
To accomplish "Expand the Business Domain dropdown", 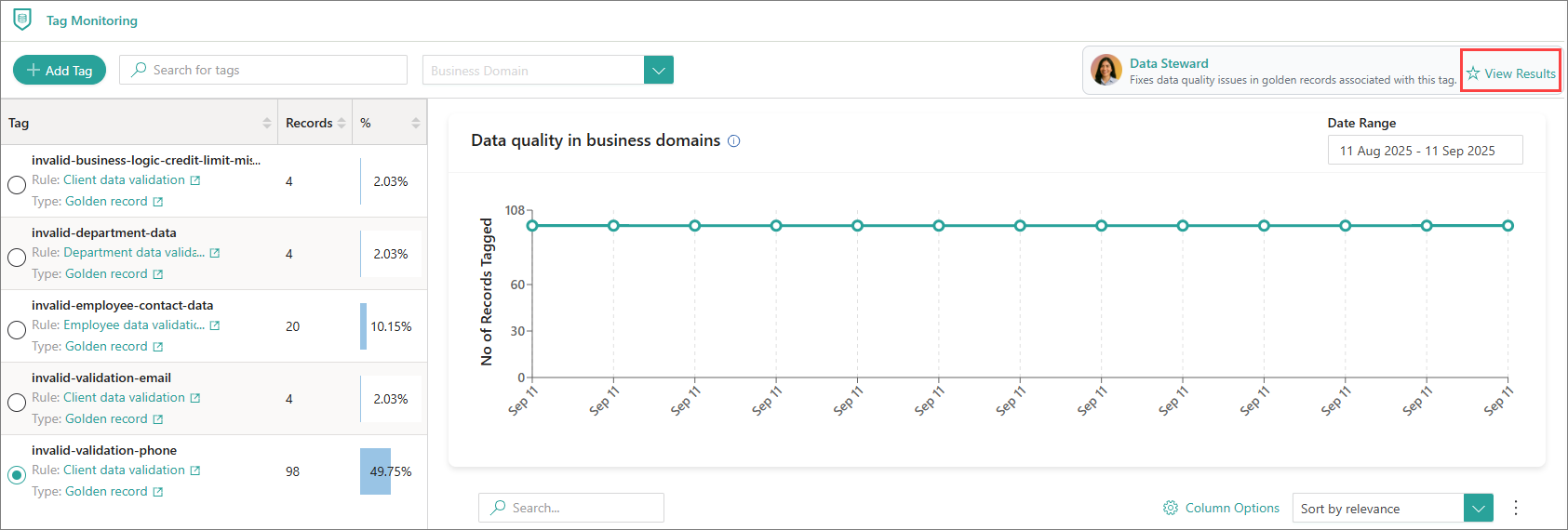I will (x=659, y=71).
